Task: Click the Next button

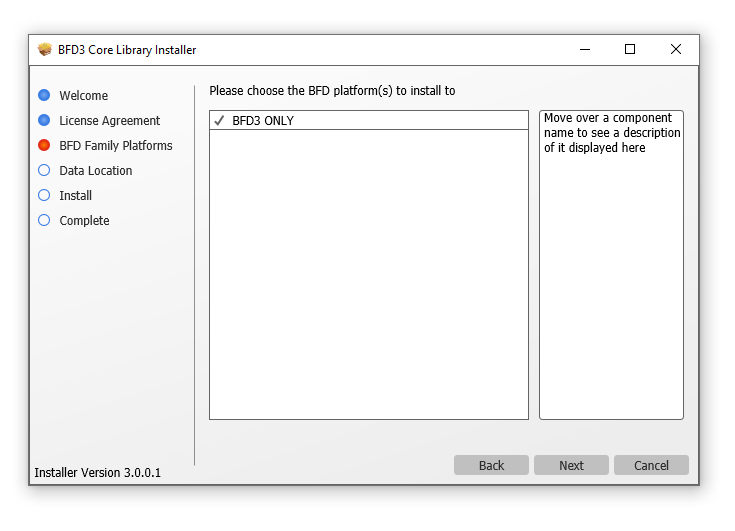Action: coord(571,465)
